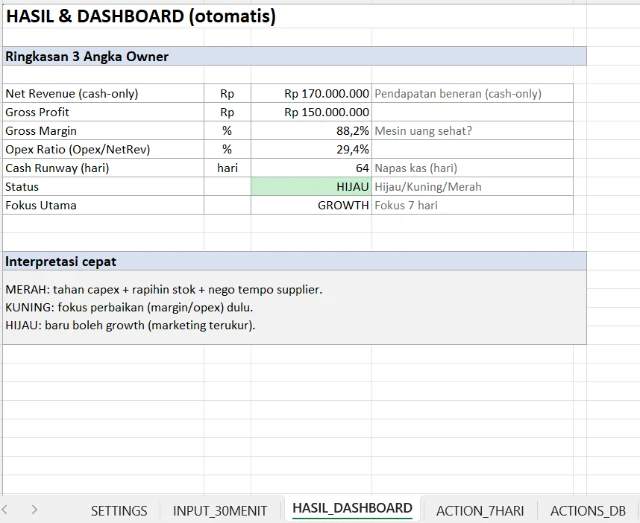Select the HASIL & DASHBOARD title cell

(x=140, y=17)
